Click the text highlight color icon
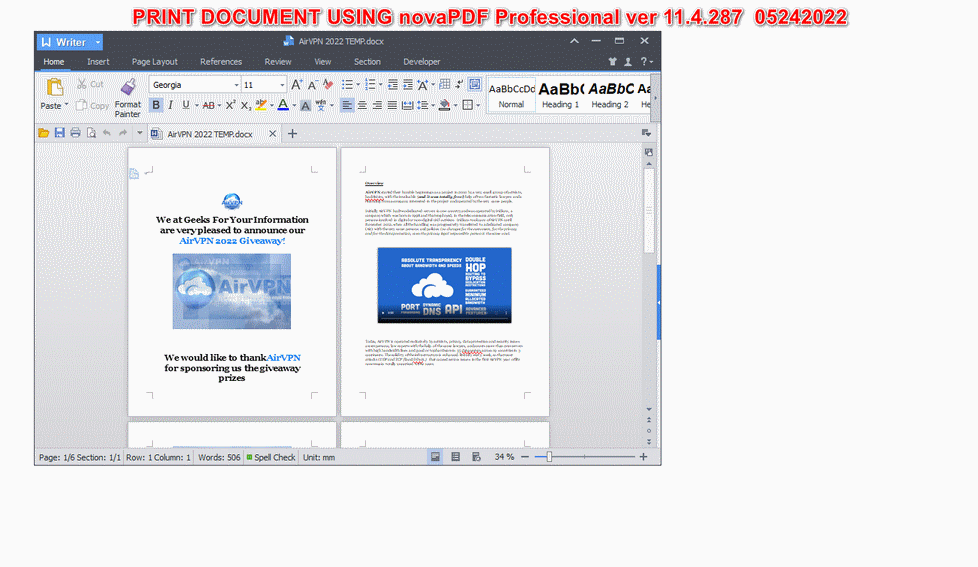 click(x=261, y=105)
